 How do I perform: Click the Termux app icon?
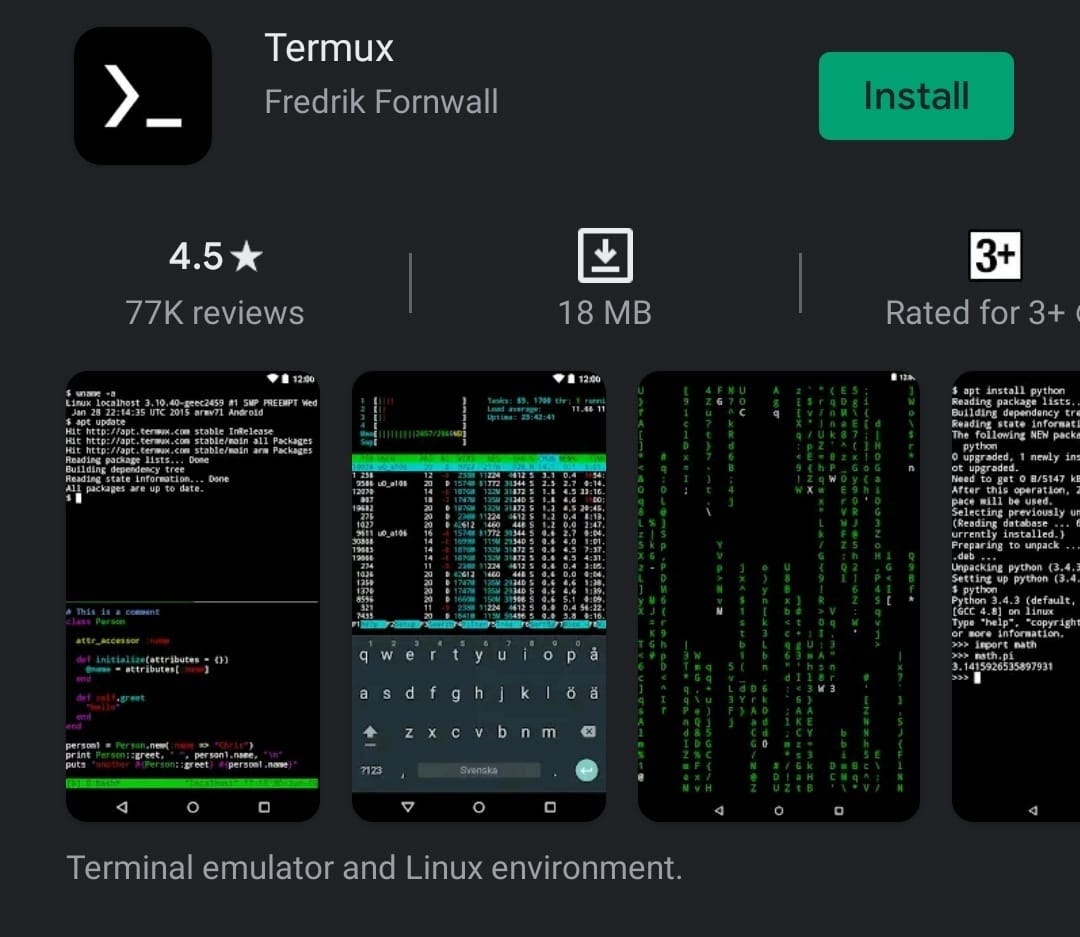point(143,96)
